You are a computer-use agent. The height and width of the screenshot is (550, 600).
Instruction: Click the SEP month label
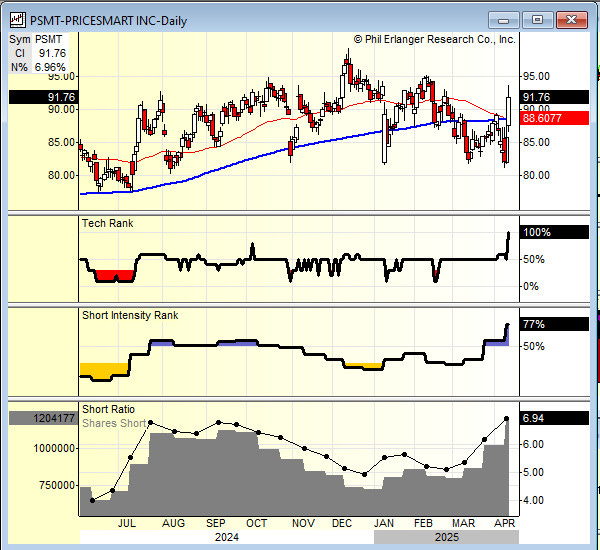pos(216,523)
